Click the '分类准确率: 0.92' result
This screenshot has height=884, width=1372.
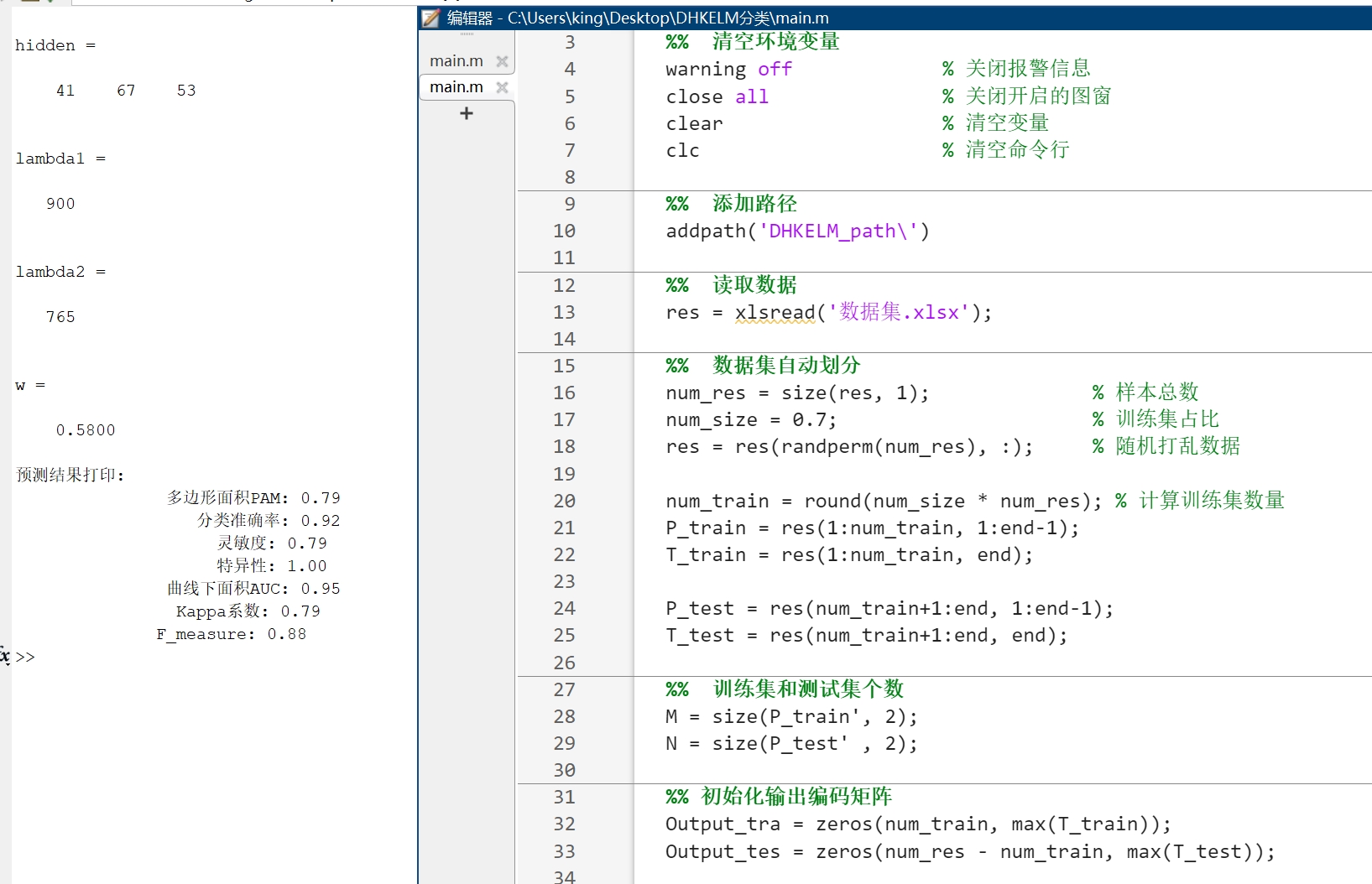pyautogui.click(x=269, y=521)
